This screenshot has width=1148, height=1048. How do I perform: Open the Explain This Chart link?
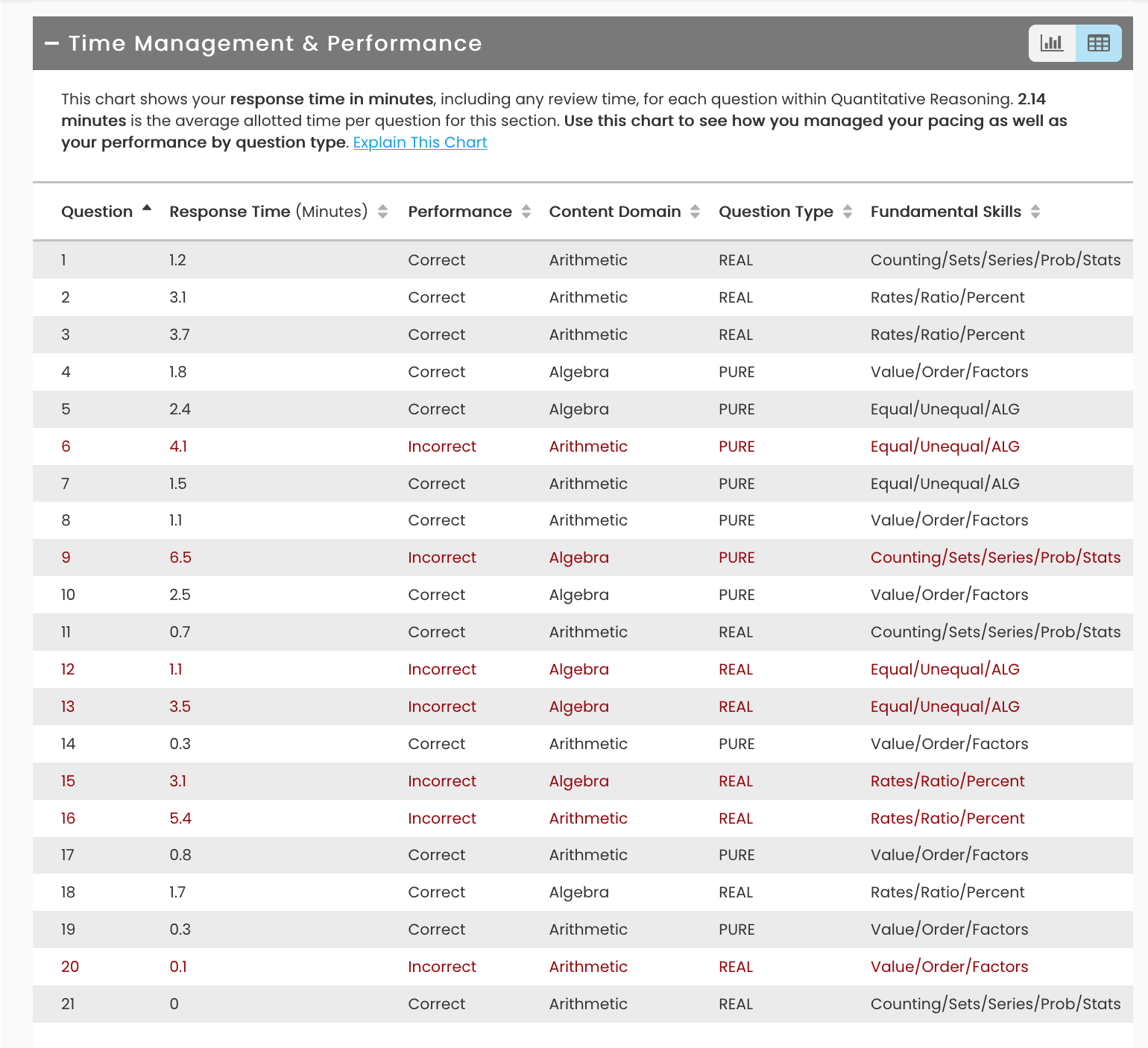click(420, 142)
